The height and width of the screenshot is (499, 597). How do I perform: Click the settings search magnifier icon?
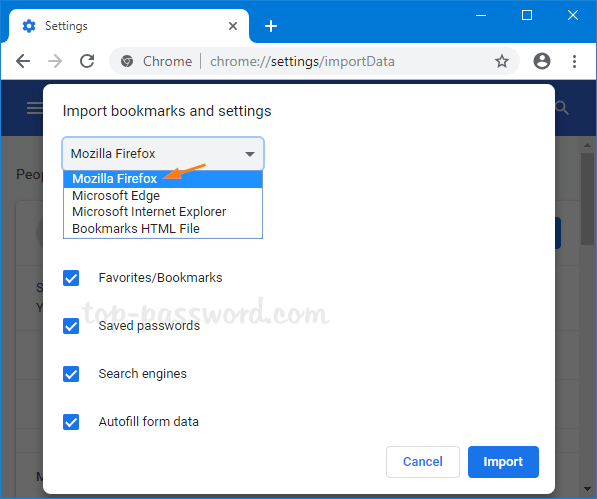click(562, 108)
